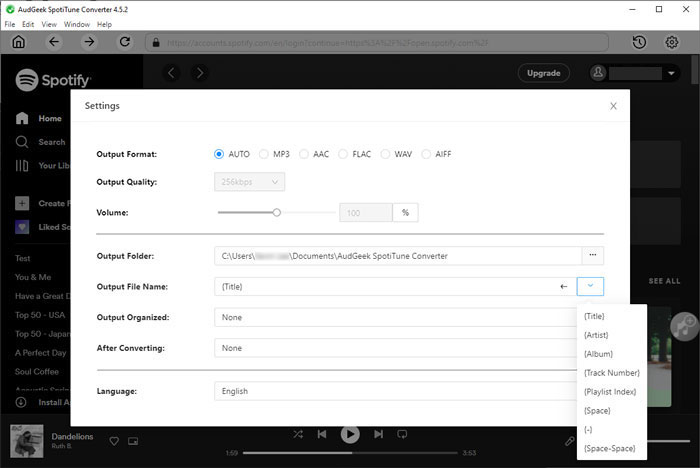Skip to next track
The height and width of the screenshot is (468, 700).
click(x=379, y=434)
